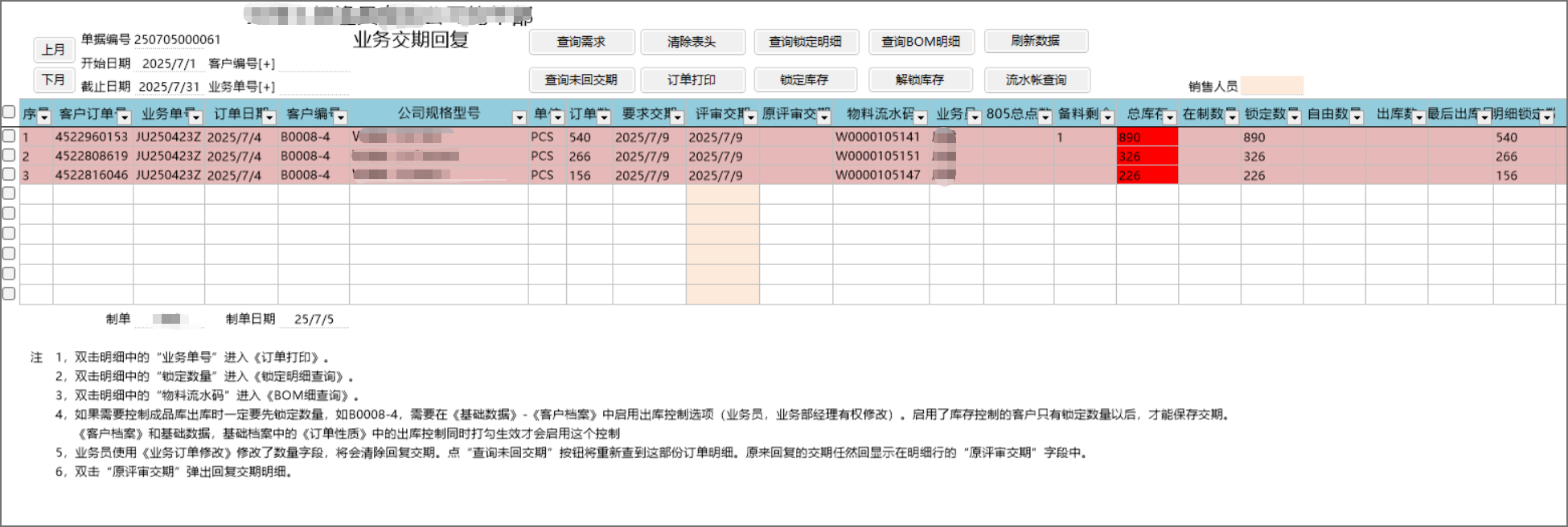Image resolution: width=1568 pixels, height=527 pixels.
Task: Select the red 总库存 cell showing 890
Action: point(1147,137)
